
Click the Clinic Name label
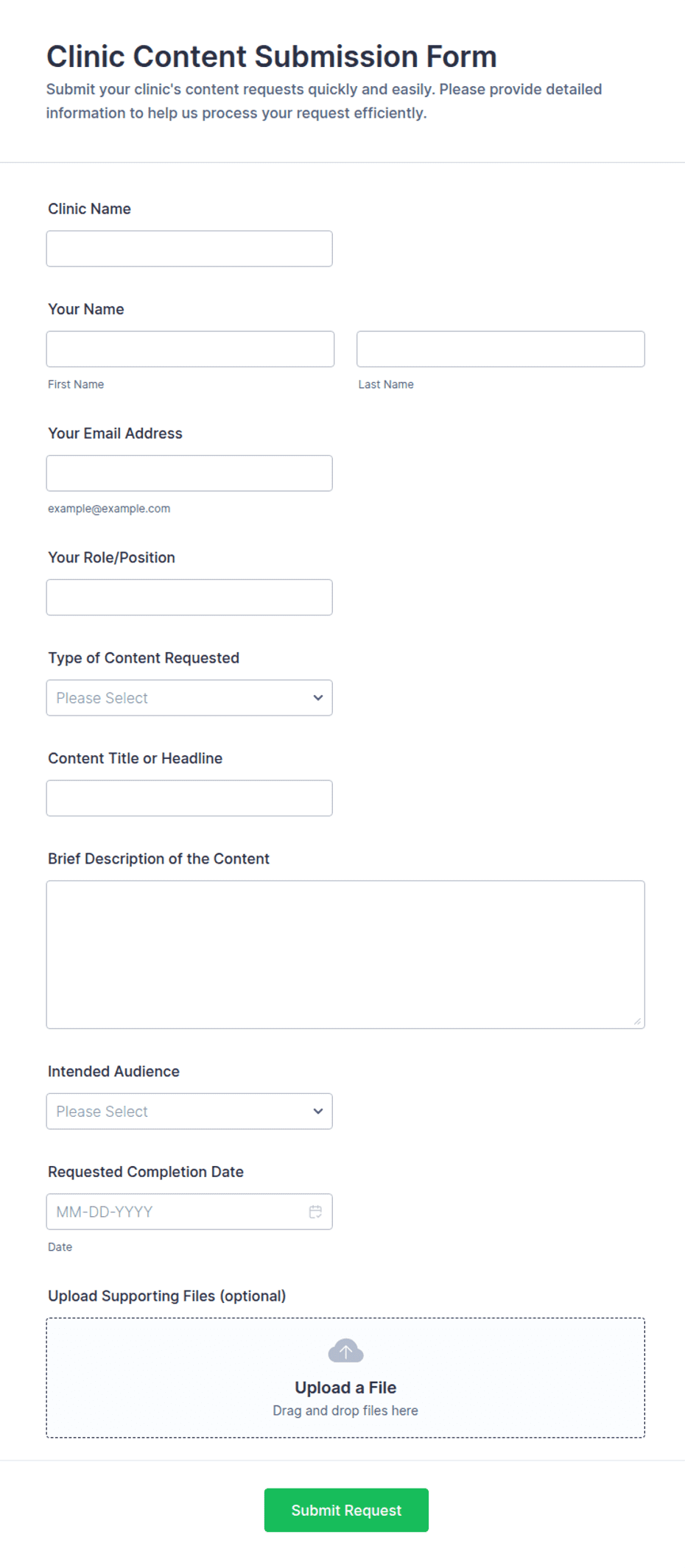tap(89, 209)
